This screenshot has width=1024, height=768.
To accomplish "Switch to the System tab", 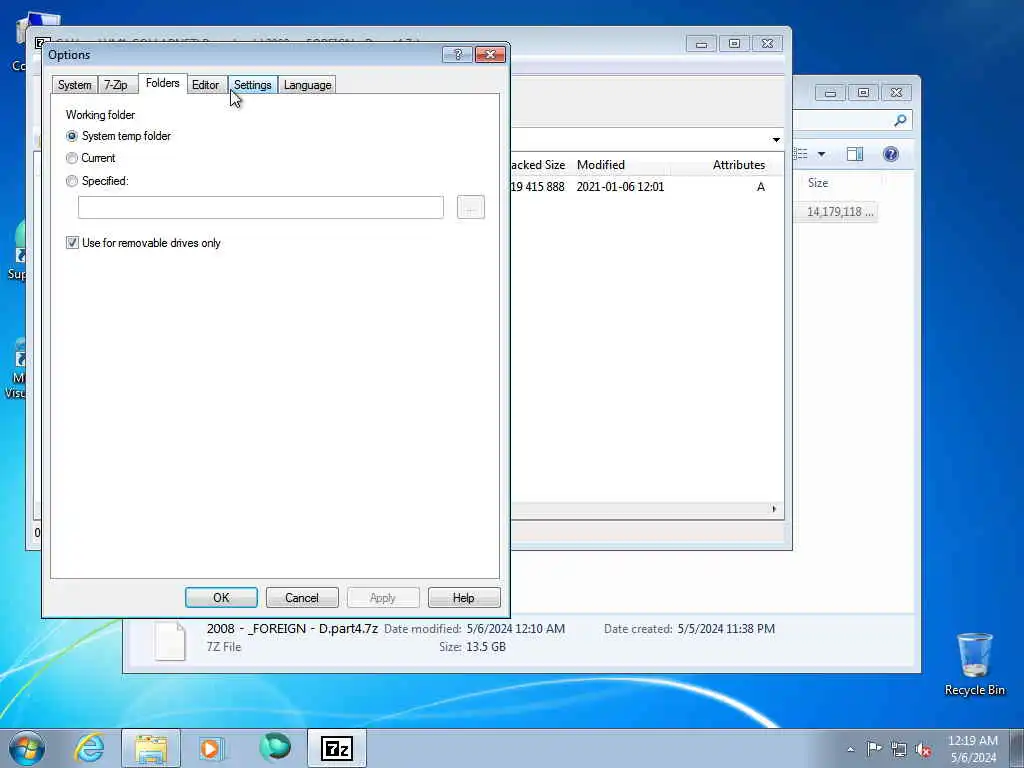I will click(74, 85).
